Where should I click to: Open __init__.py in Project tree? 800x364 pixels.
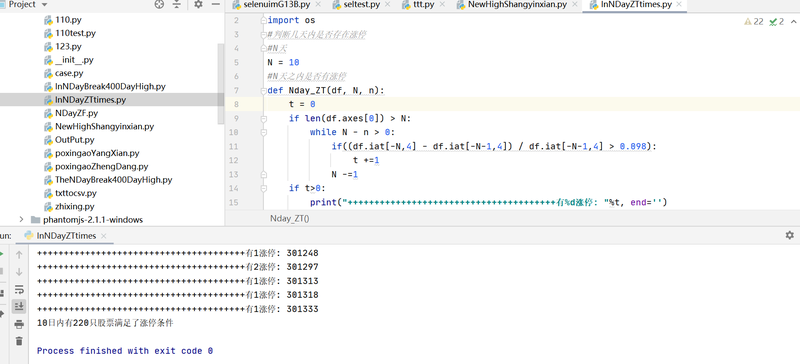pyautogui.click(x=74, y=60)
